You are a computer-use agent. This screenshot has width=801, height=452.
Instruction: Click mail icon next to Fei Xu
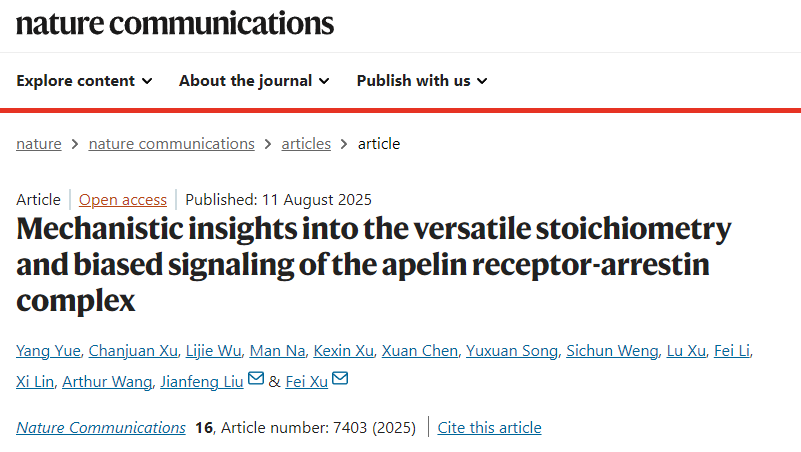[x=340, y=380]
